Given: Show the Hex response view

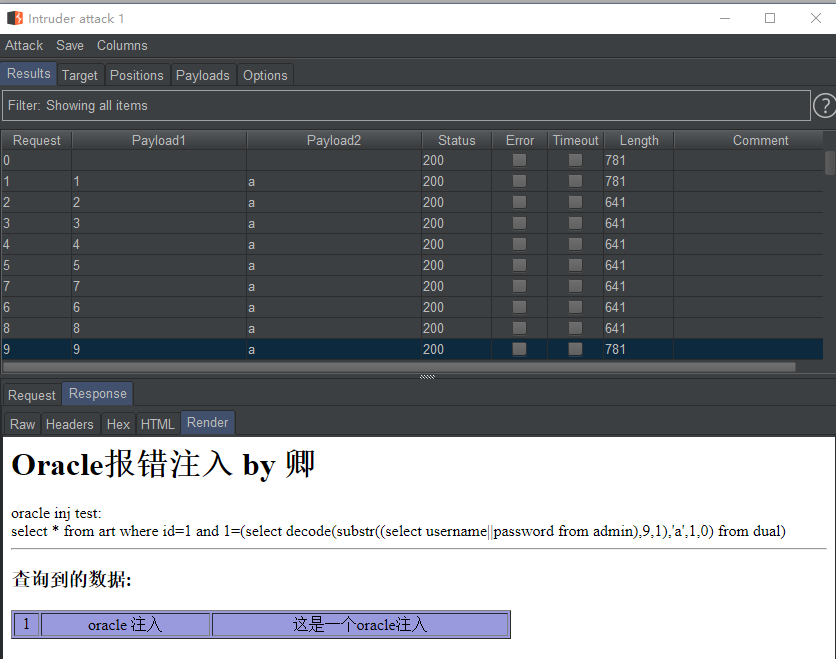Looking at the screenshot, I should [x=118, y=424].
